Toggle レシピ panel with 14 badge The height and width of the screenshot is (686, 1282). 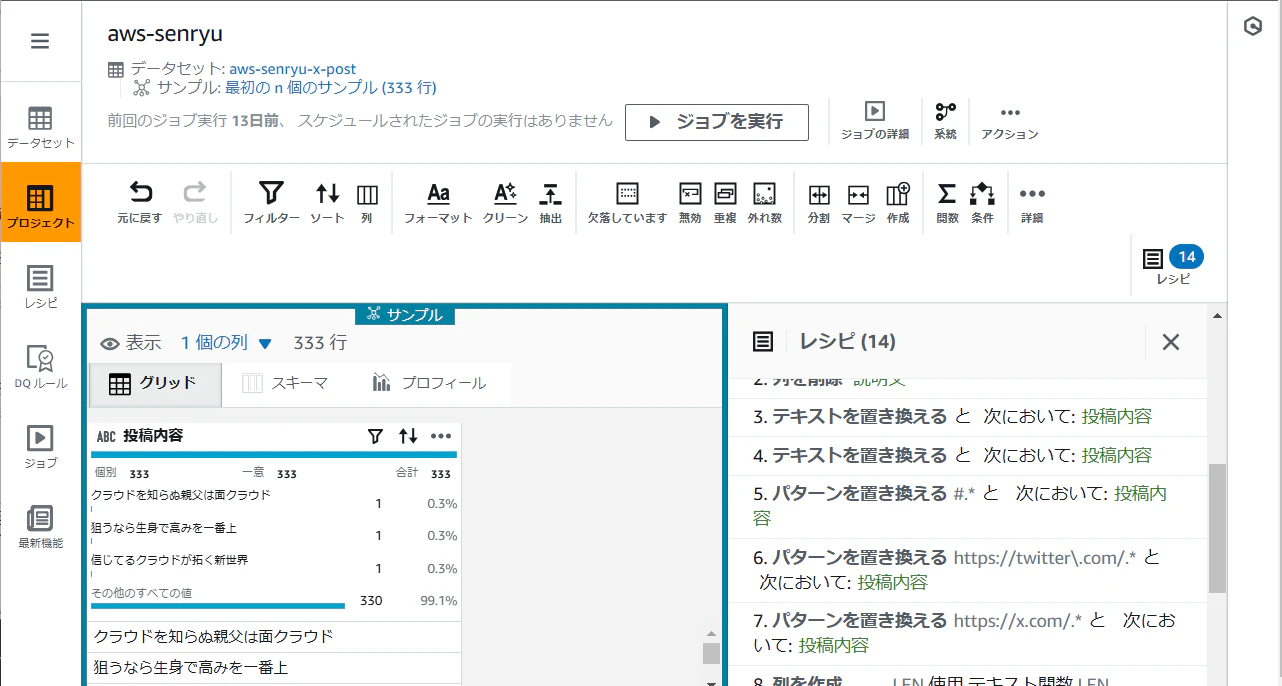pos(1172,266)
